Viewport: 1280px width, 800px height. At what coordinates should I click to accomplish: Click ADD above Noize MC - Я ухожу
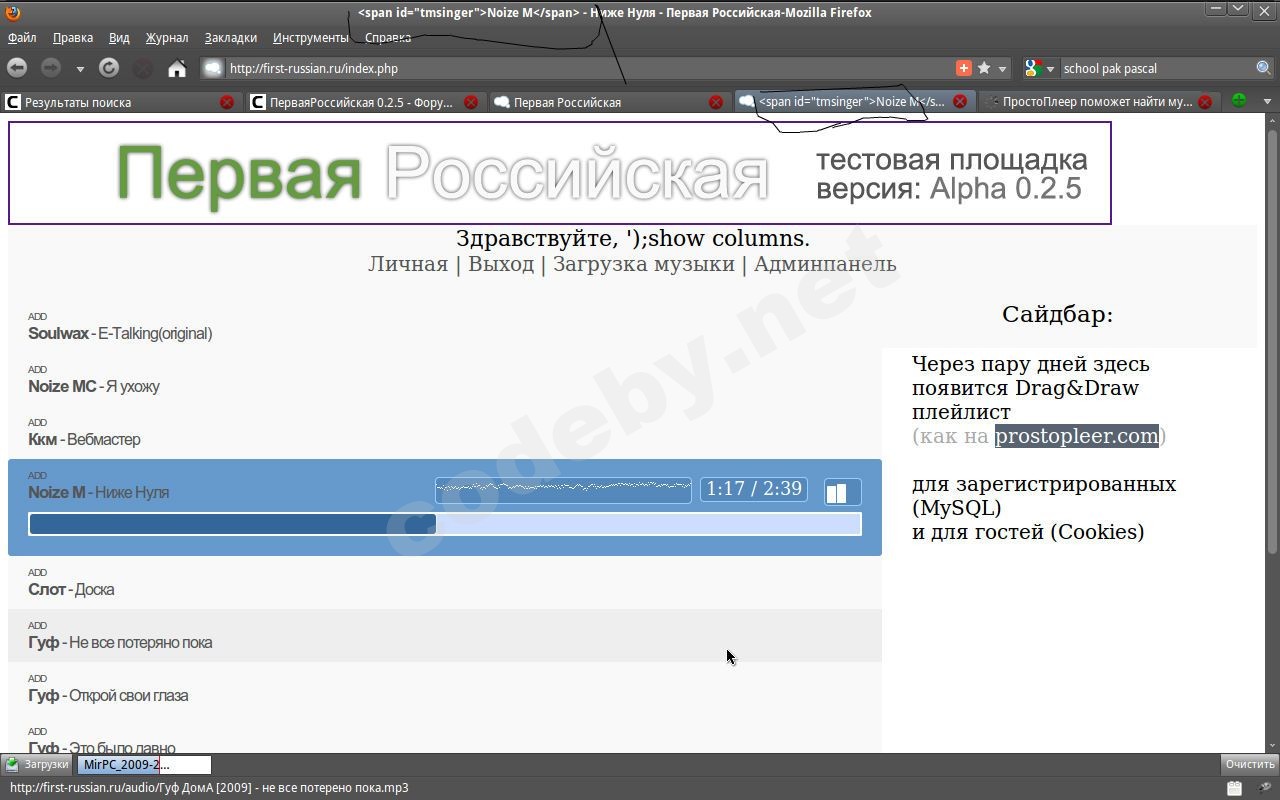pyautogui.click(x=37, y=369)
